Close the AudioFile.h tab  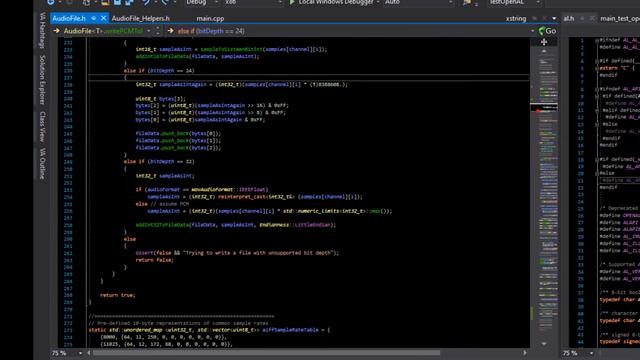[x=103, y=18]
